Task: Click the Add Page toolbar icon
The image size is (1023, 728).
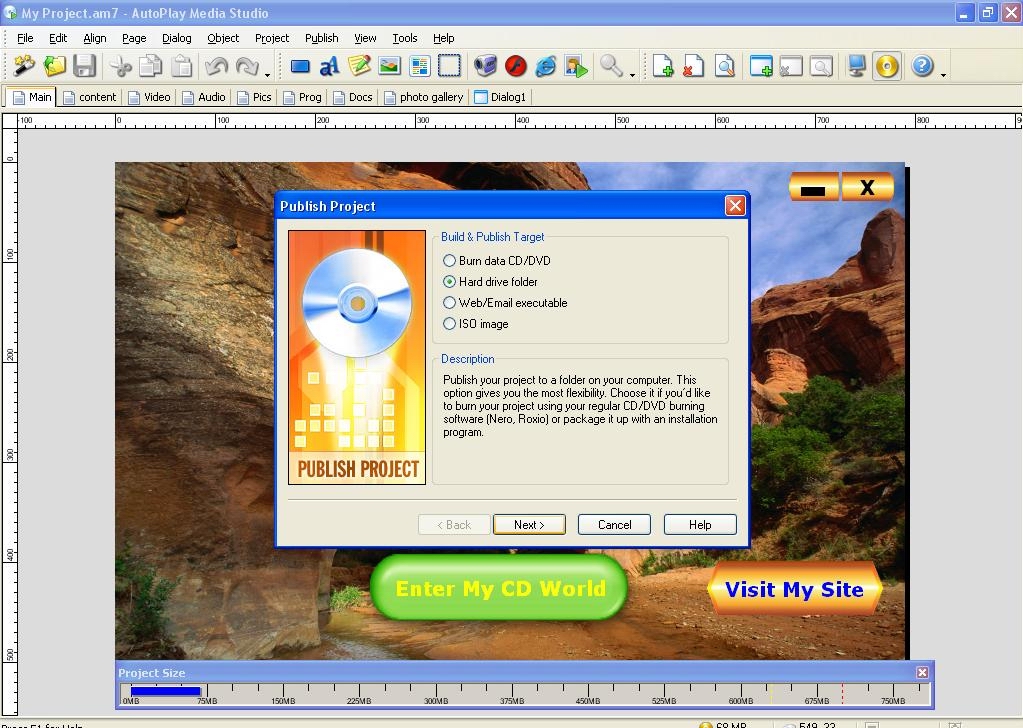Action: tap(663, 67)
